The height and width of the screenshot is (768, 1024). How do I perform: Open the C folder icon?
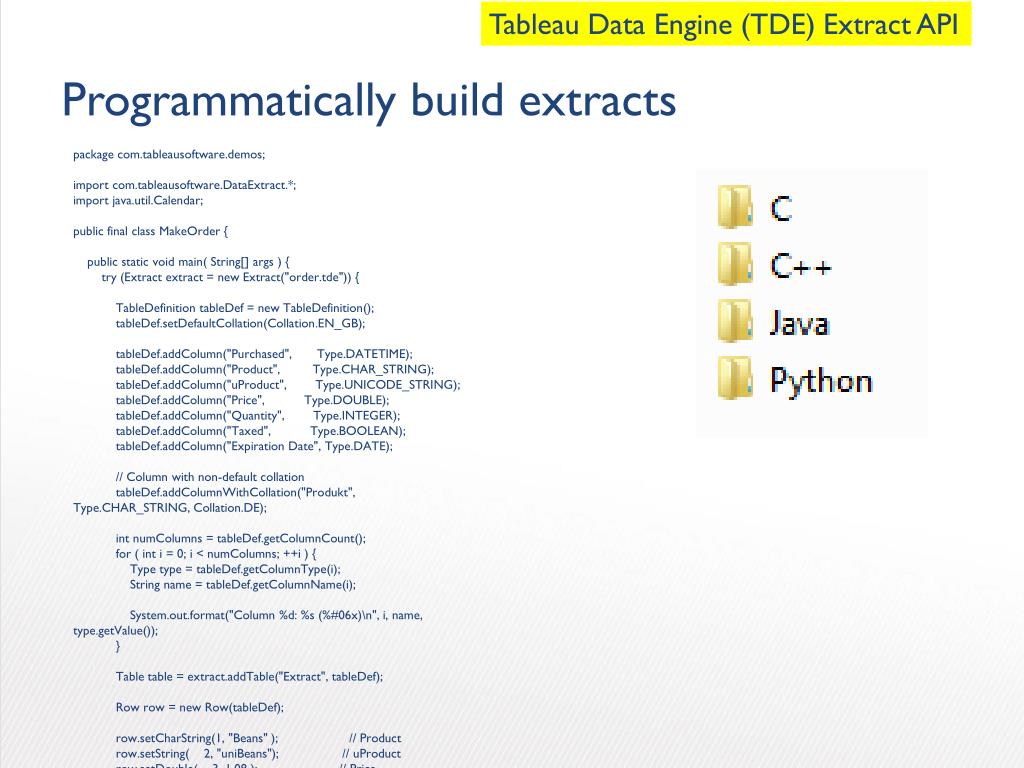point(735,207)
